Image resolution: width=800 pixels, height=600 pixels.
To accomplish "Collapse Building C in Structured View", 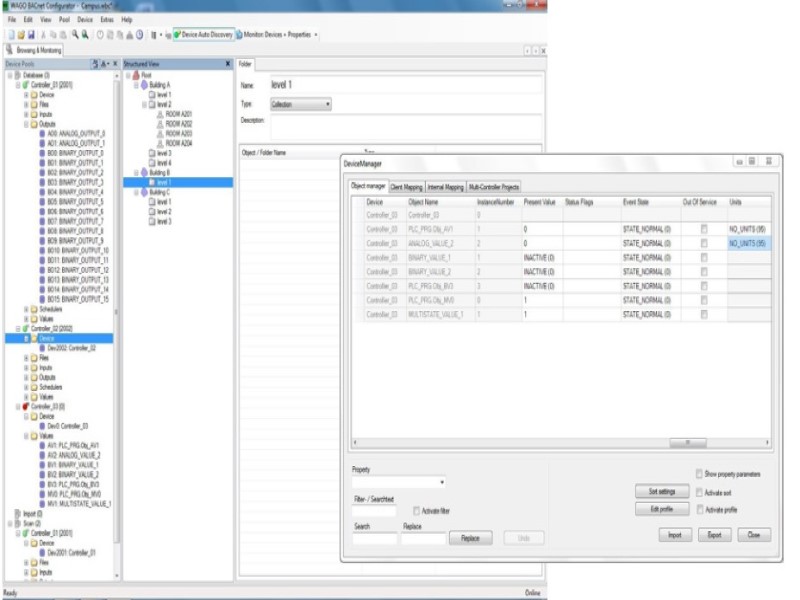I will pos(136,192).
